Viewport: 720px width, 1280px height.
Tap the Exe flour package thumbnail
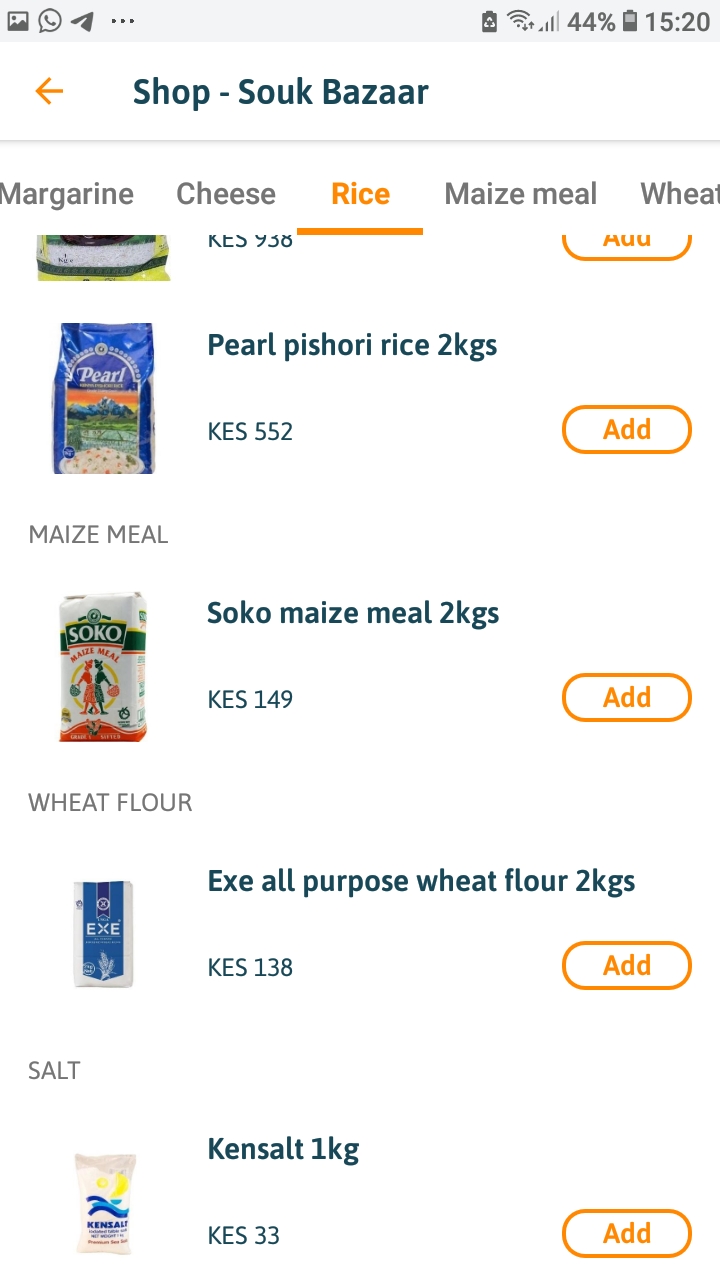point(103,934)
